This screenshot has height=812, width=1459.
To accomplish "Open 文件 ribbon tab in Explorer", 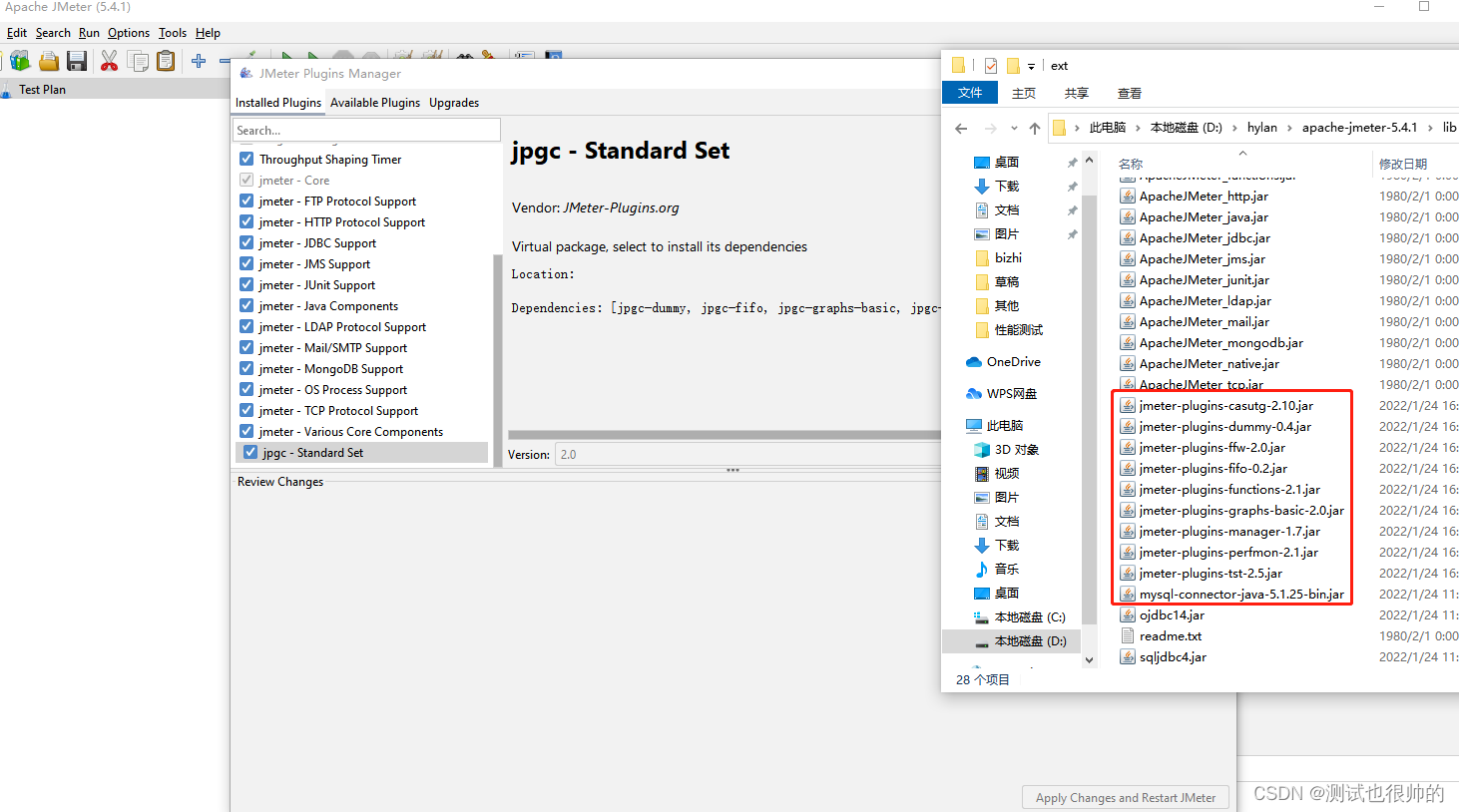I will coord(970,93).
